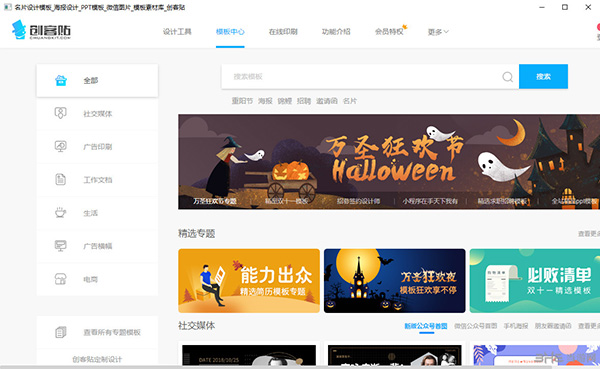
Task: Click the 创客贴 logo in the header
Action: [41, 30]
